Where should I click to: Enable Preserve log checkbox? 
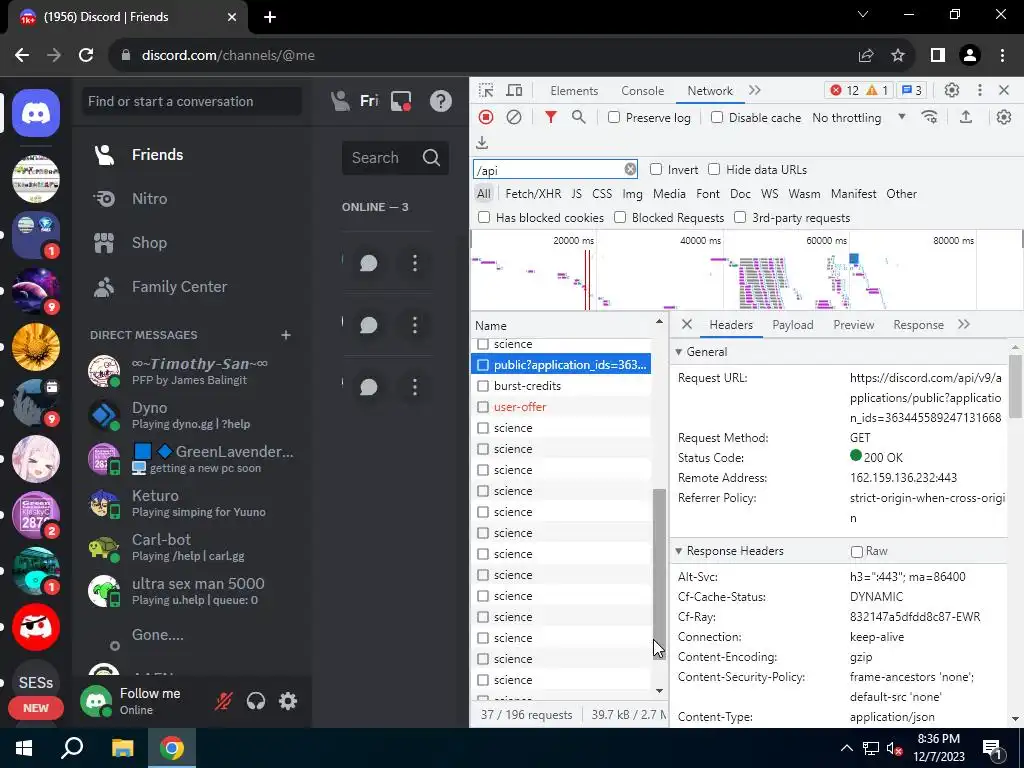(614, 118)
